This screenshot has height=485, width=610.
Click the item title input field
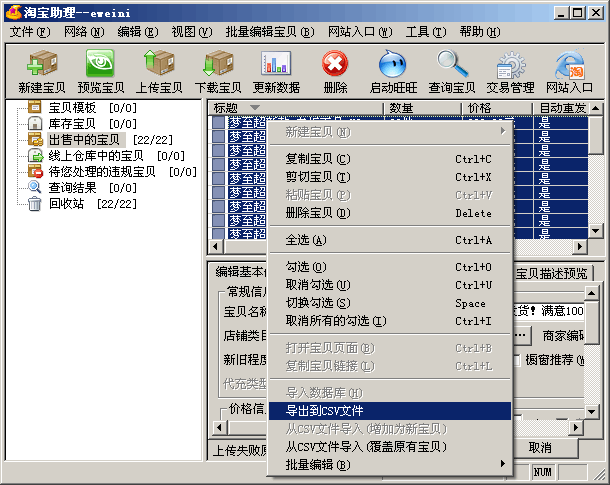[547, 311]
